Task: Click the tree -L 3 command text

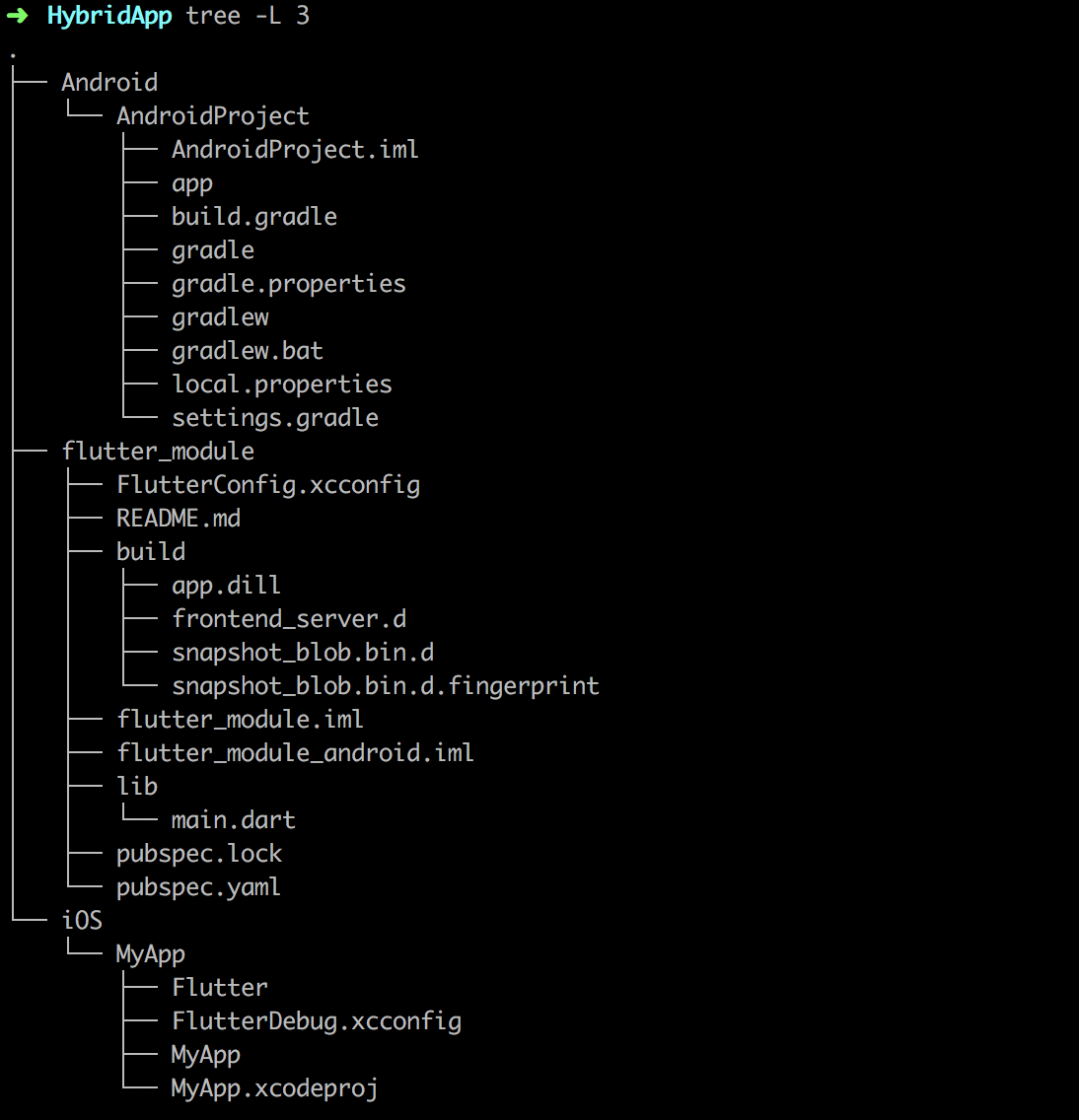Action: (248, 15)
